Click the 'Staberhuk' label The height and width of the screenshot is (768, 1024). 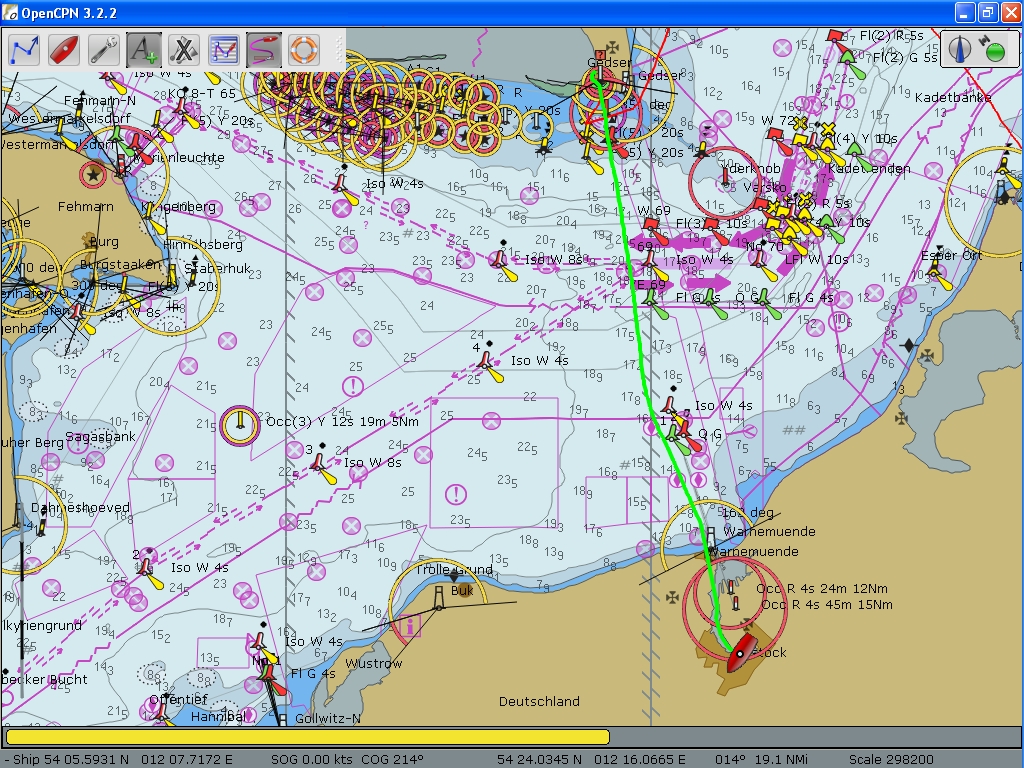[x=217, y=268]
